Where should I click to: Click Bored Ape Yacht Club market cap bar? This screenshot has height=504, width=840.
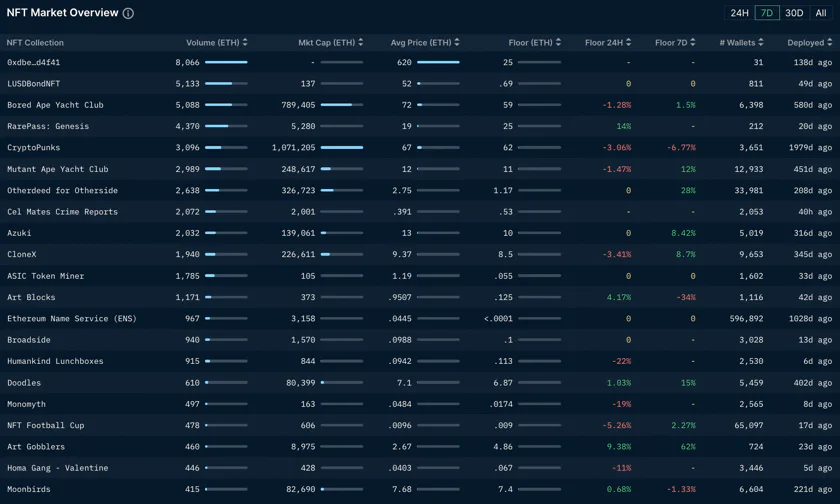(x=342, y=105)
